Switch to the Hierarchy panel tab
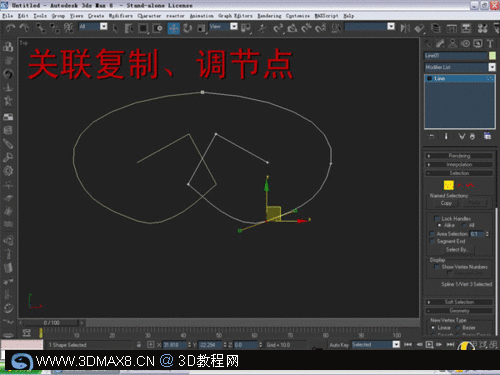 point(453,43)
